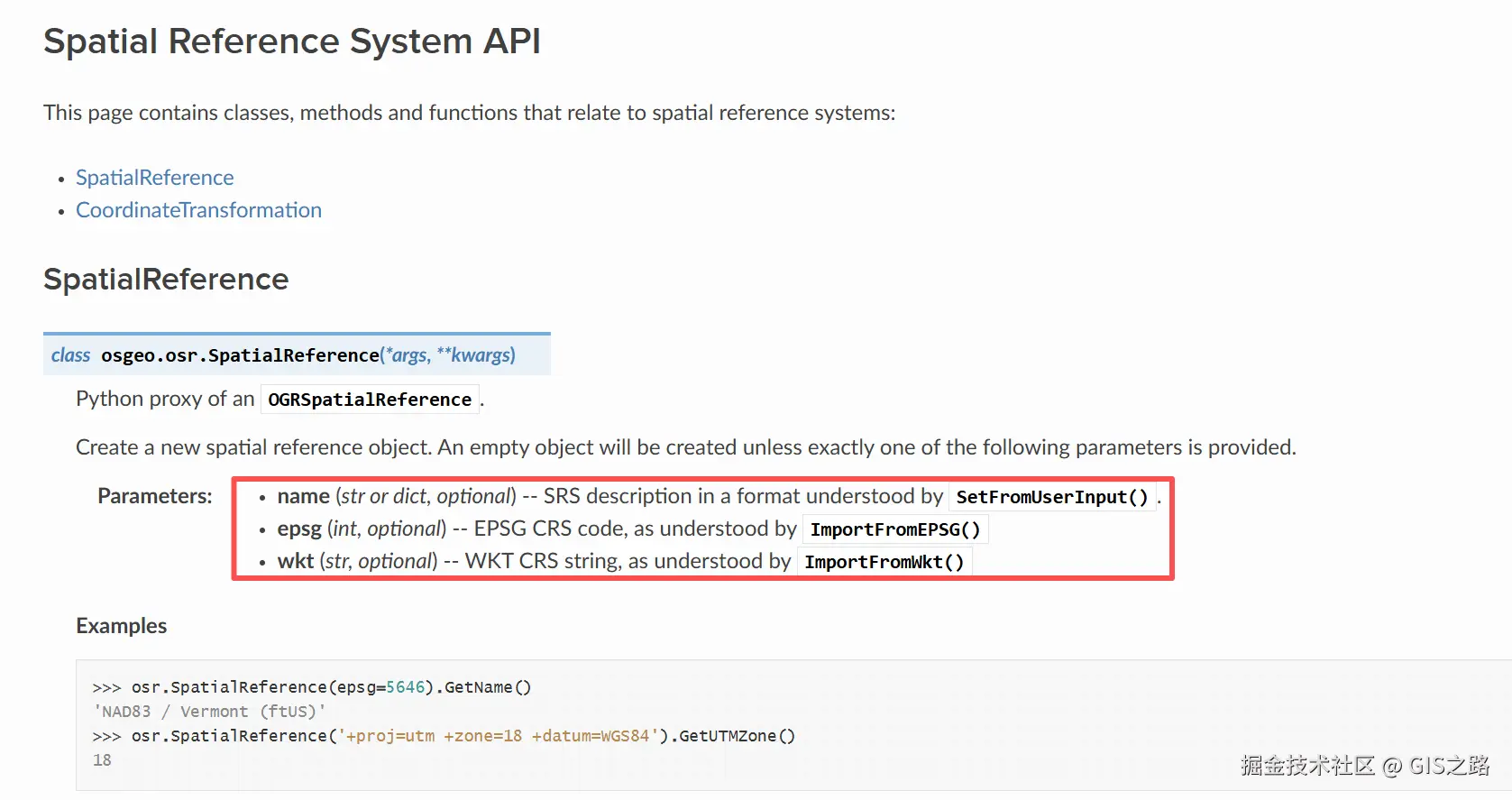
Task: Click the '+proj=utm +zone=18 +datum=WGS84' string
Action: (498, 736)
